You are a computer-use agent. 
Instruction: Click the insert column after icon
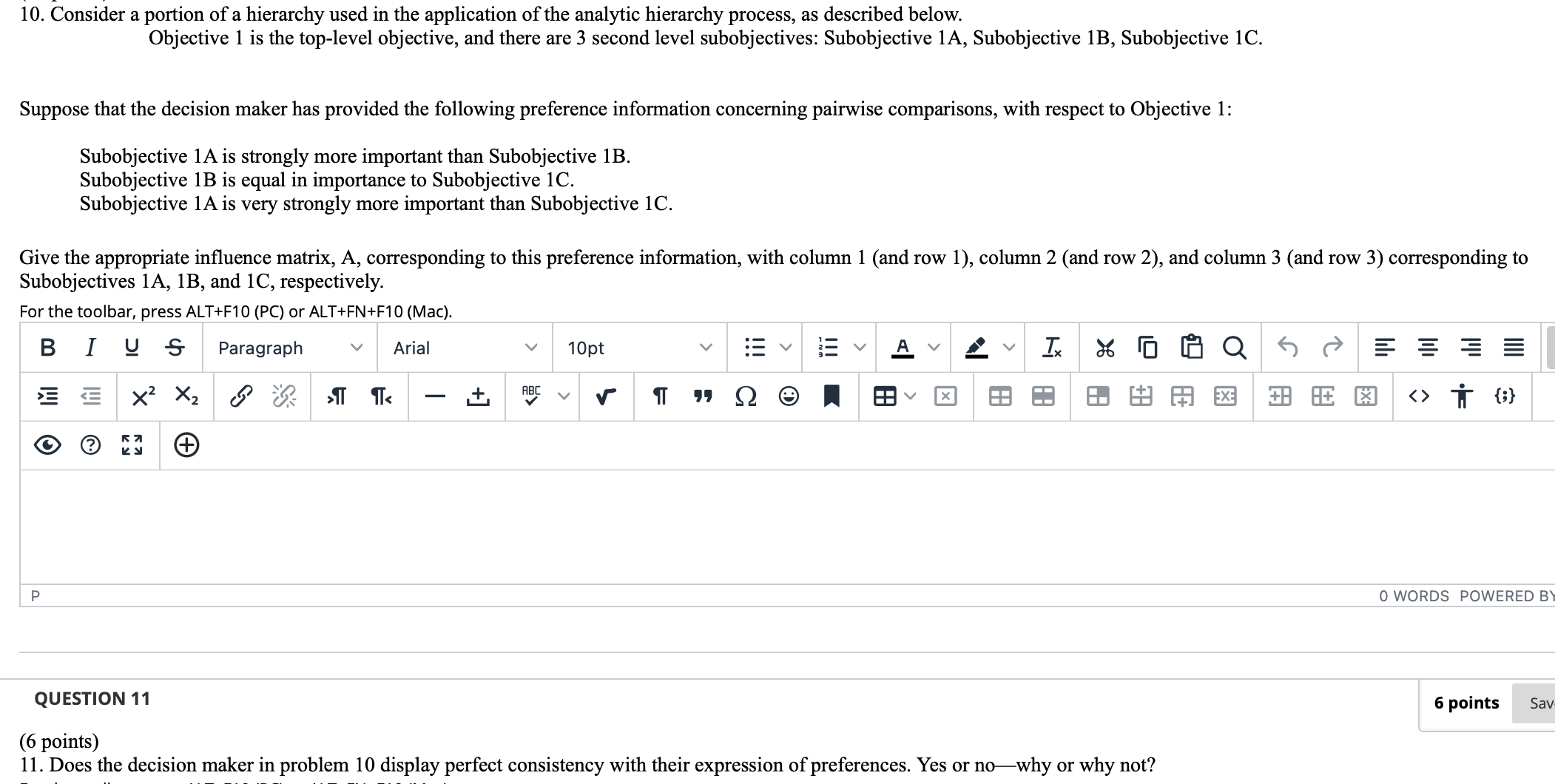pos(1323,397)
